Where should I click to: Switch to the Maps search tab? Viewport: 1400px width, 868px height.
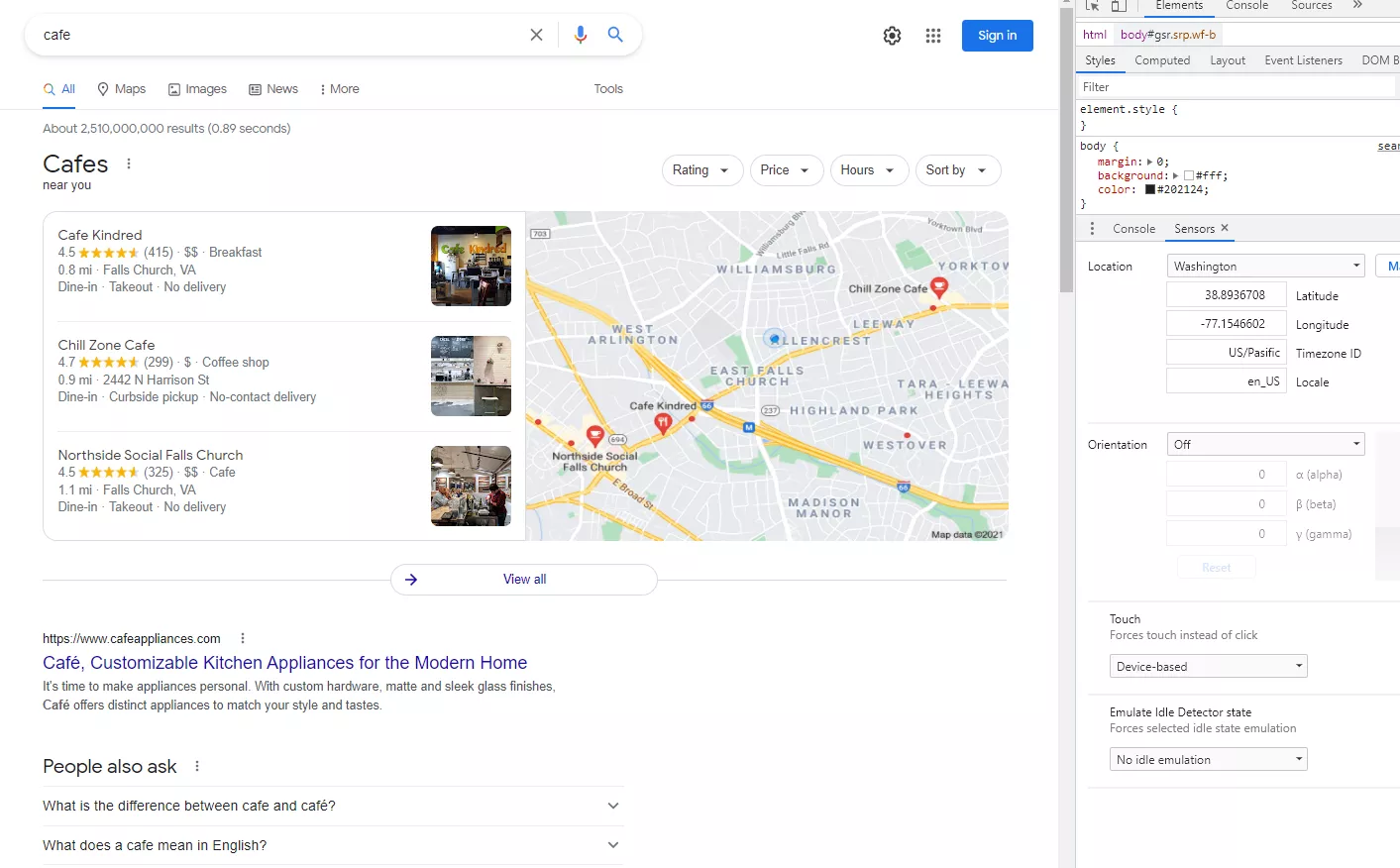pyautogui.click(x=121, y=89)
